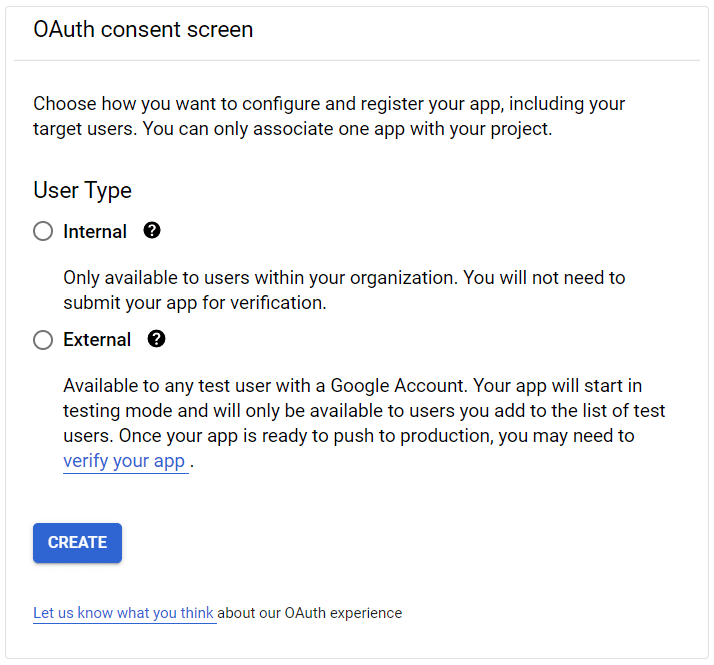
Task: Select the Internal user type radio button
Action: tap(43, 232)
